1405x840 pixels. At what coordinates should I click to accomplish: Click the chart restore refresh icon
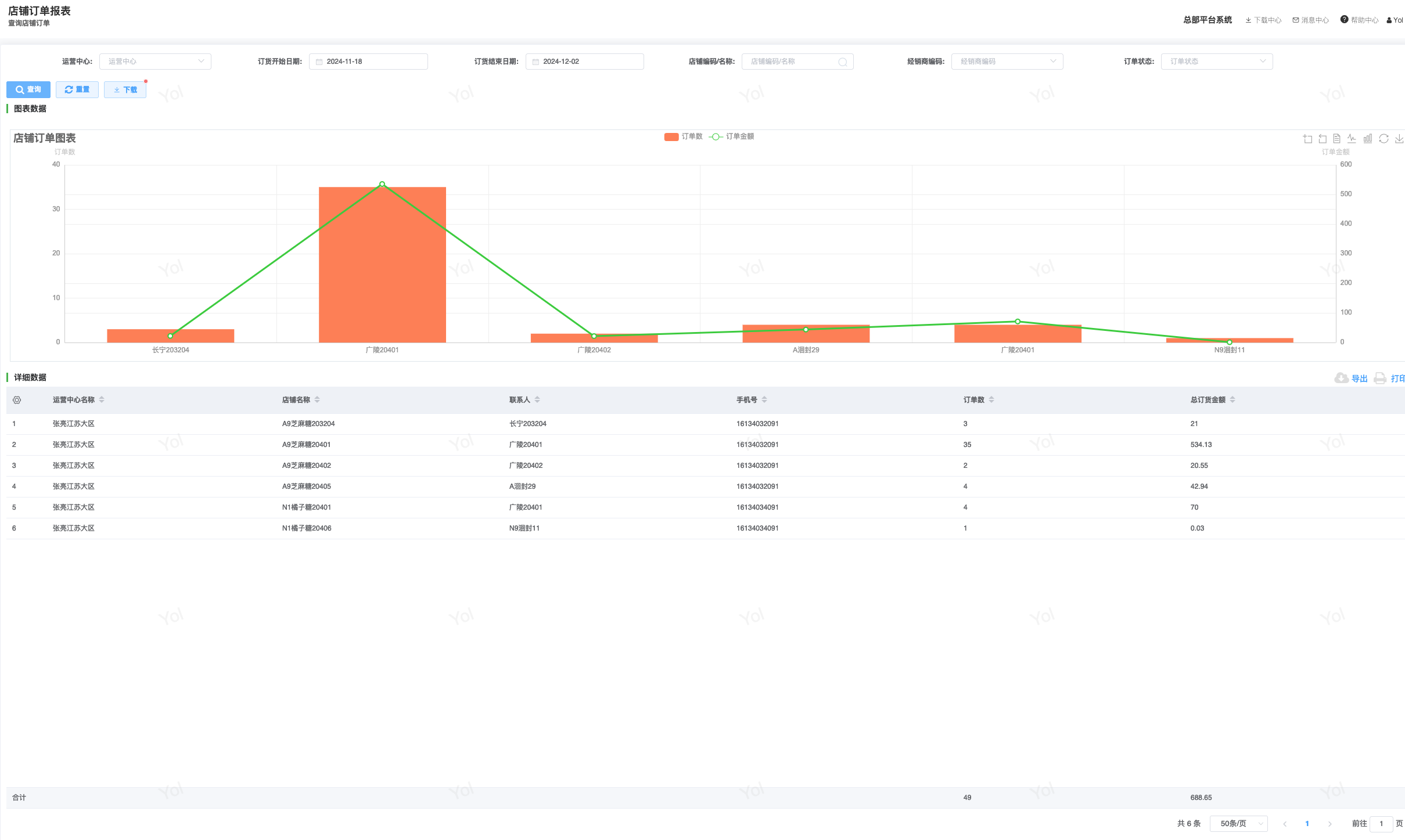1384,139
